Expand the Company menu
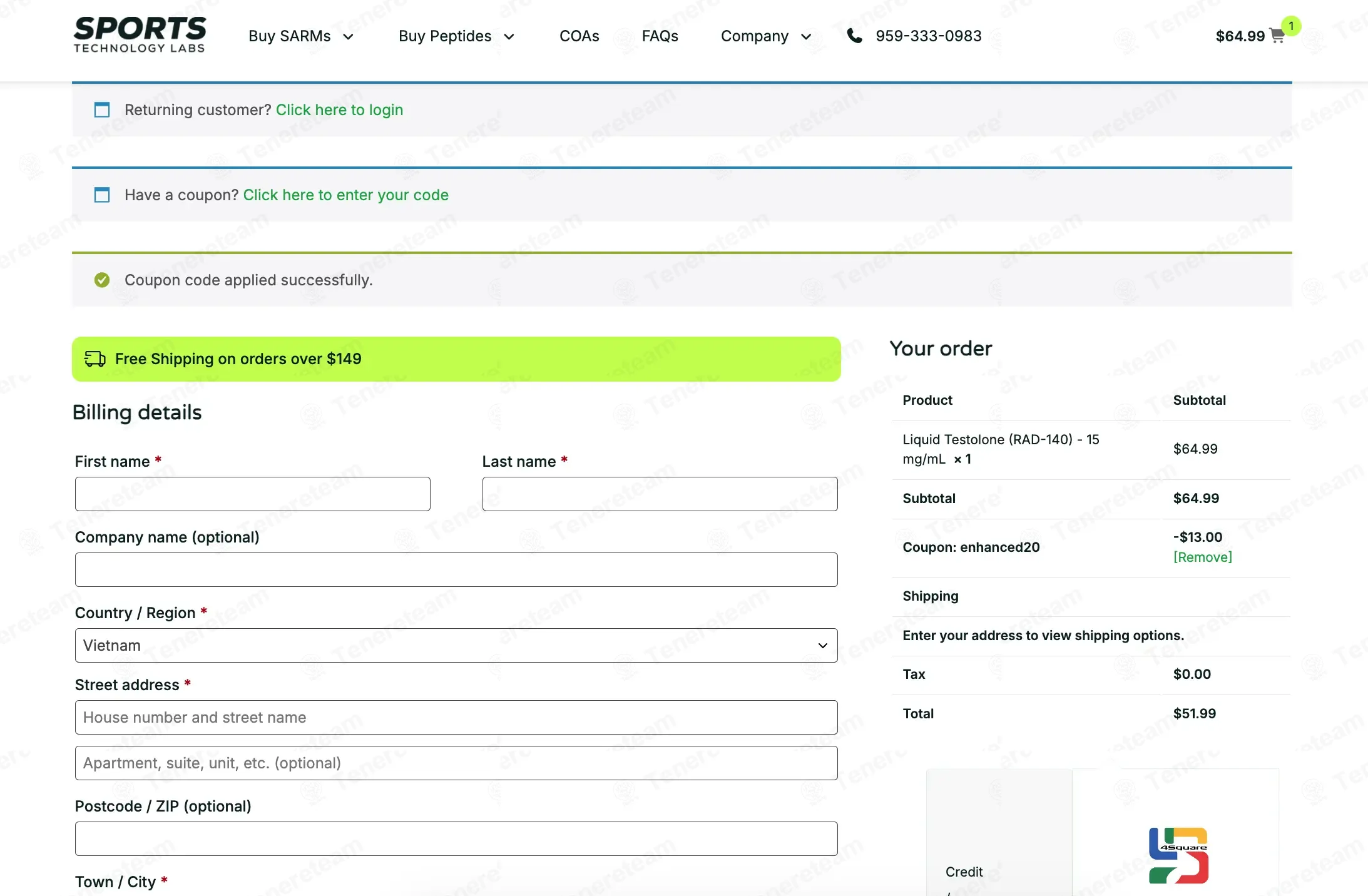The width and height of the screenshot is (1368, 896). point(766,36)
